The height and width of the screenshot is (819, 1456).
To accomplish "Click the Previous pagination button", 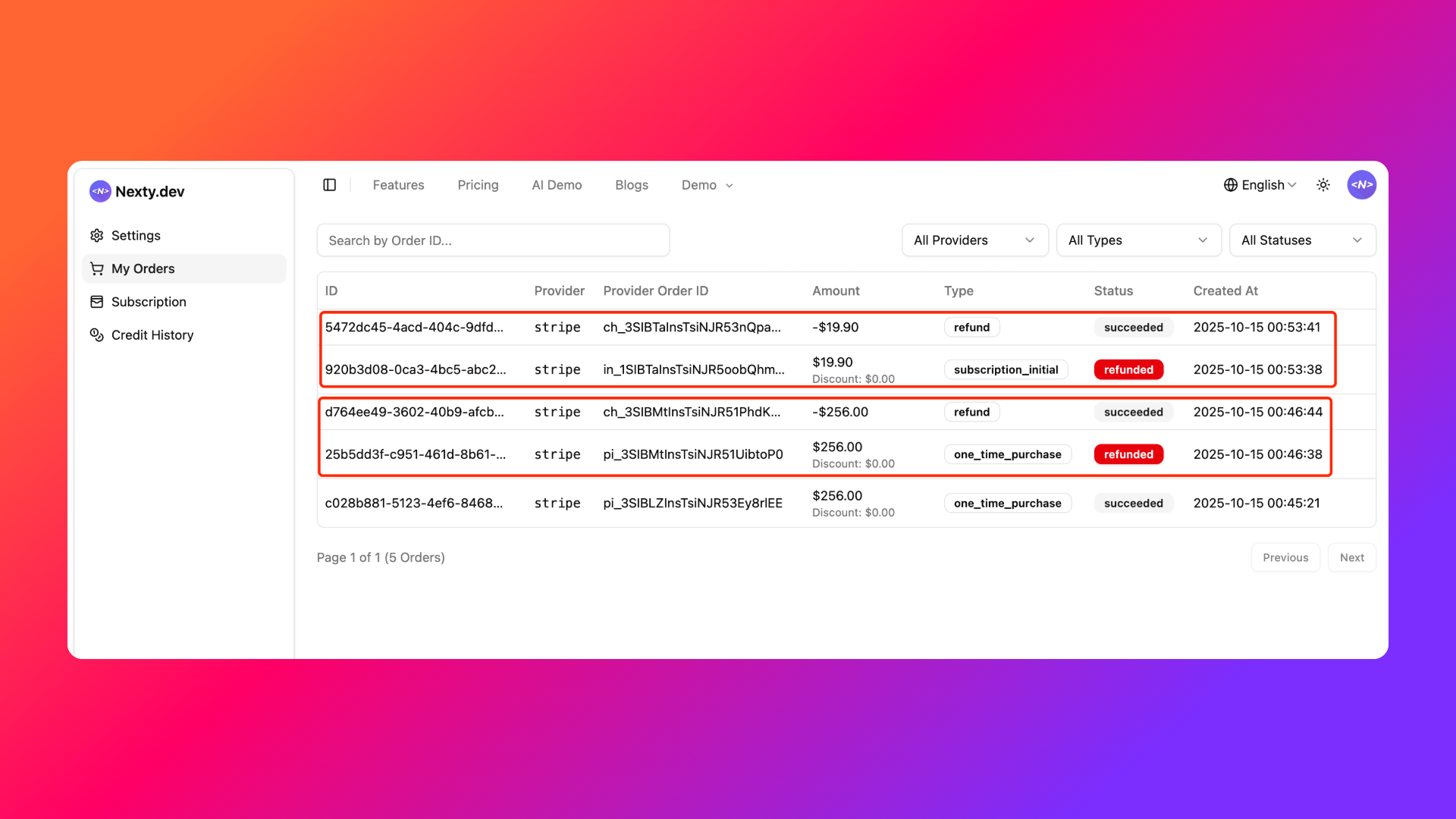I will click(x=1285, y=557).
